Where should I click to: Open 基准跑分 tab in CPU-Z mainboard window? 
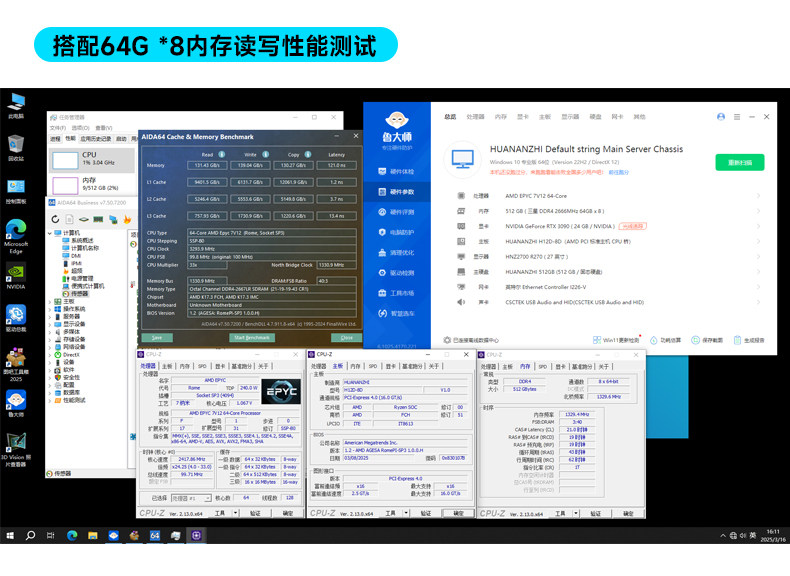coord(412,366)
